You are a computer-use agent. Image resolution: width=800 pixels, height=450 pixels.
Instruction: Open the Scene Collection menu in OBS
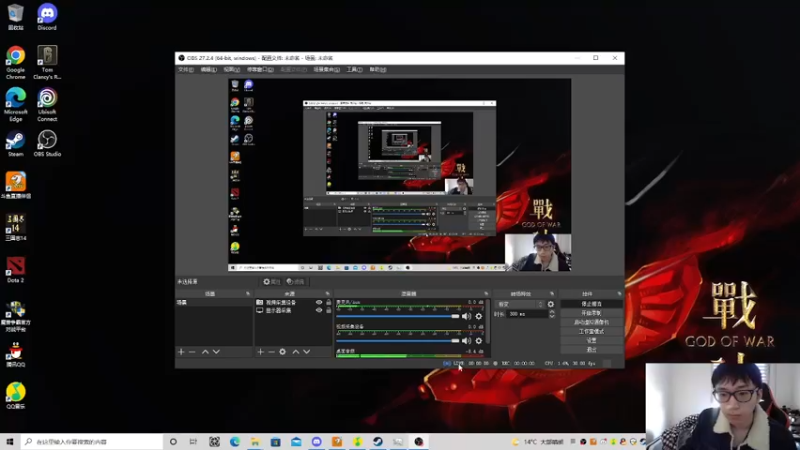coord(327,69)
